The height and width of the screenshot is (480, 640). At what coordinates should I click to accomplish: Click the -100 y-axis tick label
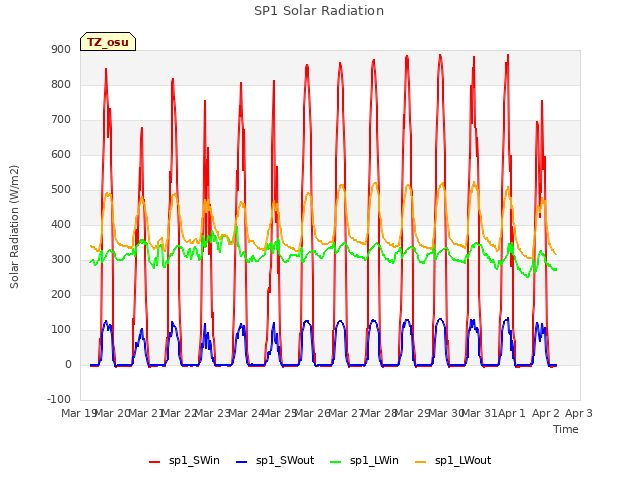click(x=59, y=399)
